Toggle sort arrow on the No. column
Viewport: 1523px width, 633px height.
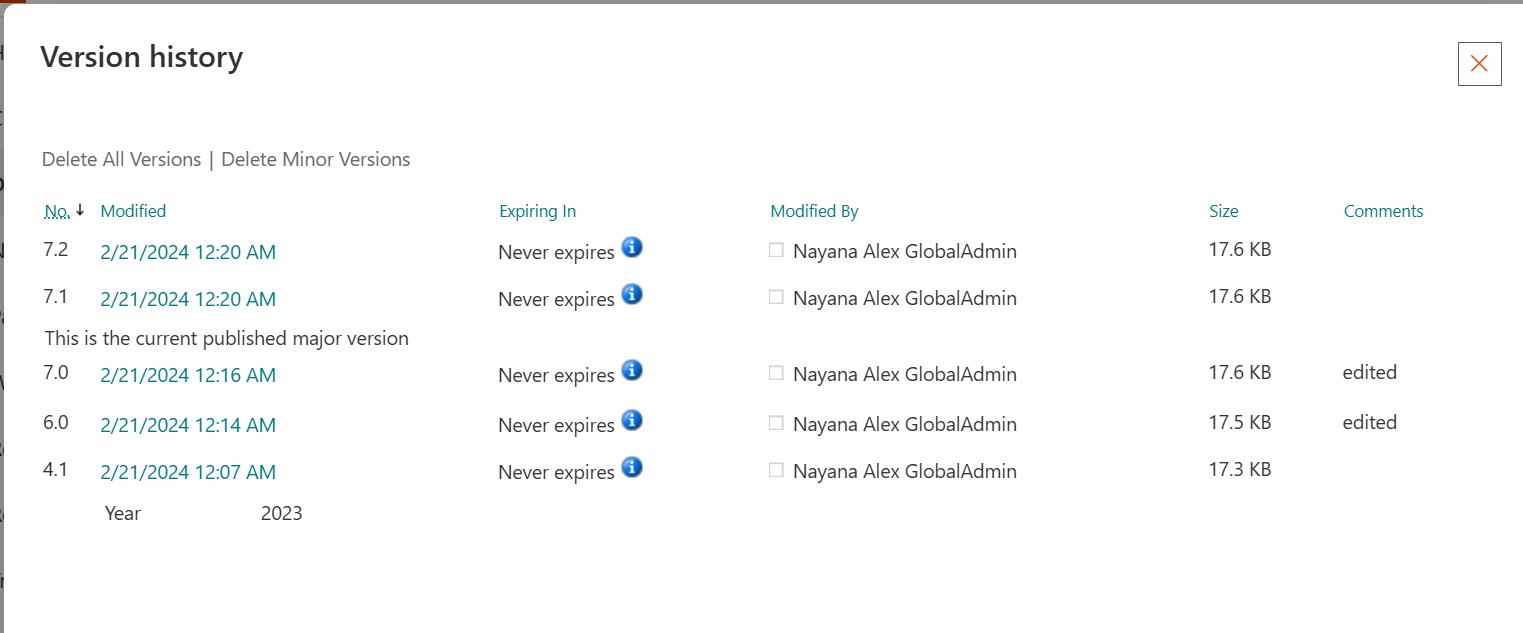pos(80,210)
